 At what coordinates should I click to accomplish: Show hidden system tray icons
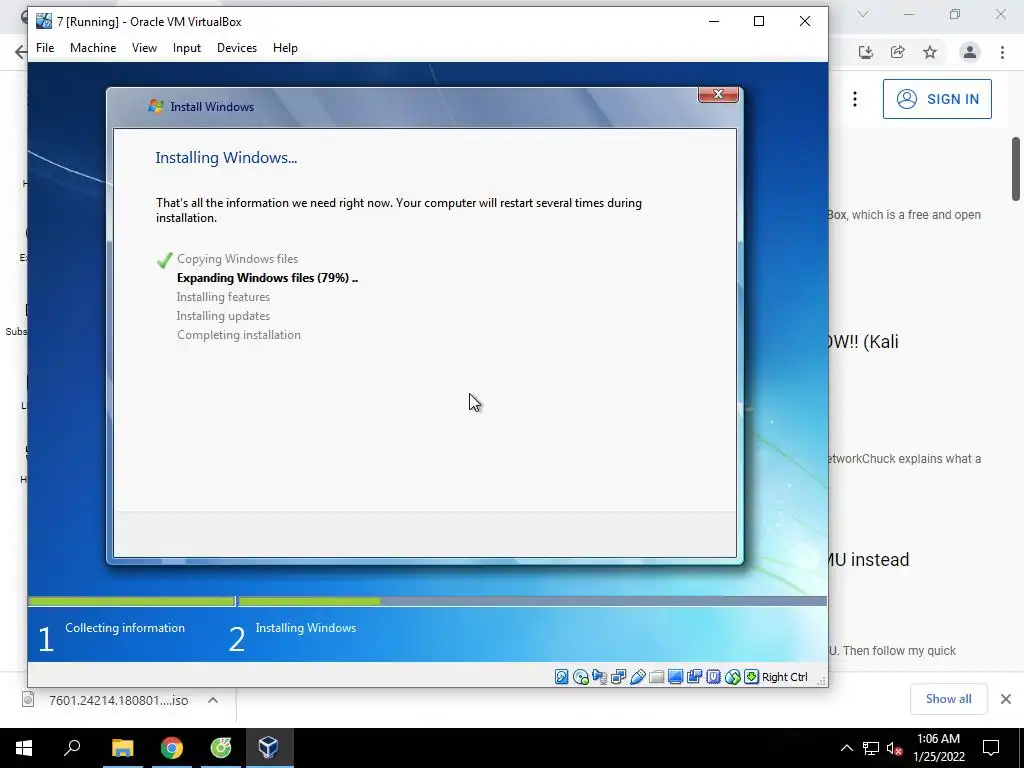pos(846,748)
